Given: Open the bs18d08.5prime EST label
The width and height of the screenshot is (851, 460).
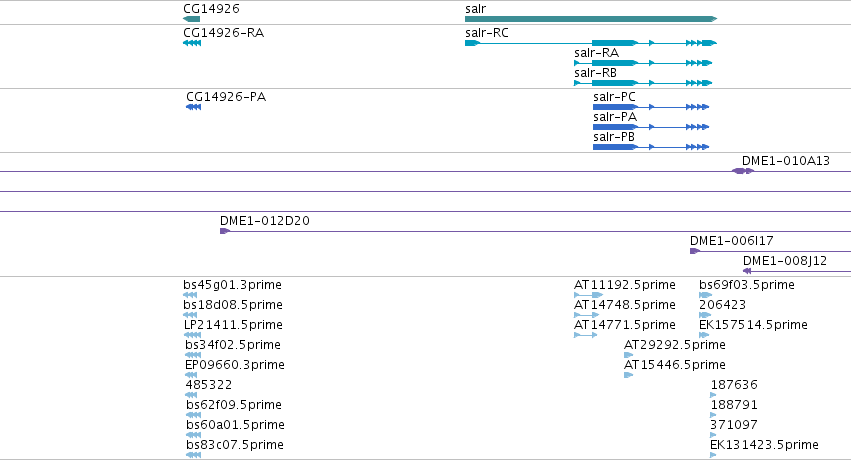Looking at the screenshot, I should coord(233,305).
